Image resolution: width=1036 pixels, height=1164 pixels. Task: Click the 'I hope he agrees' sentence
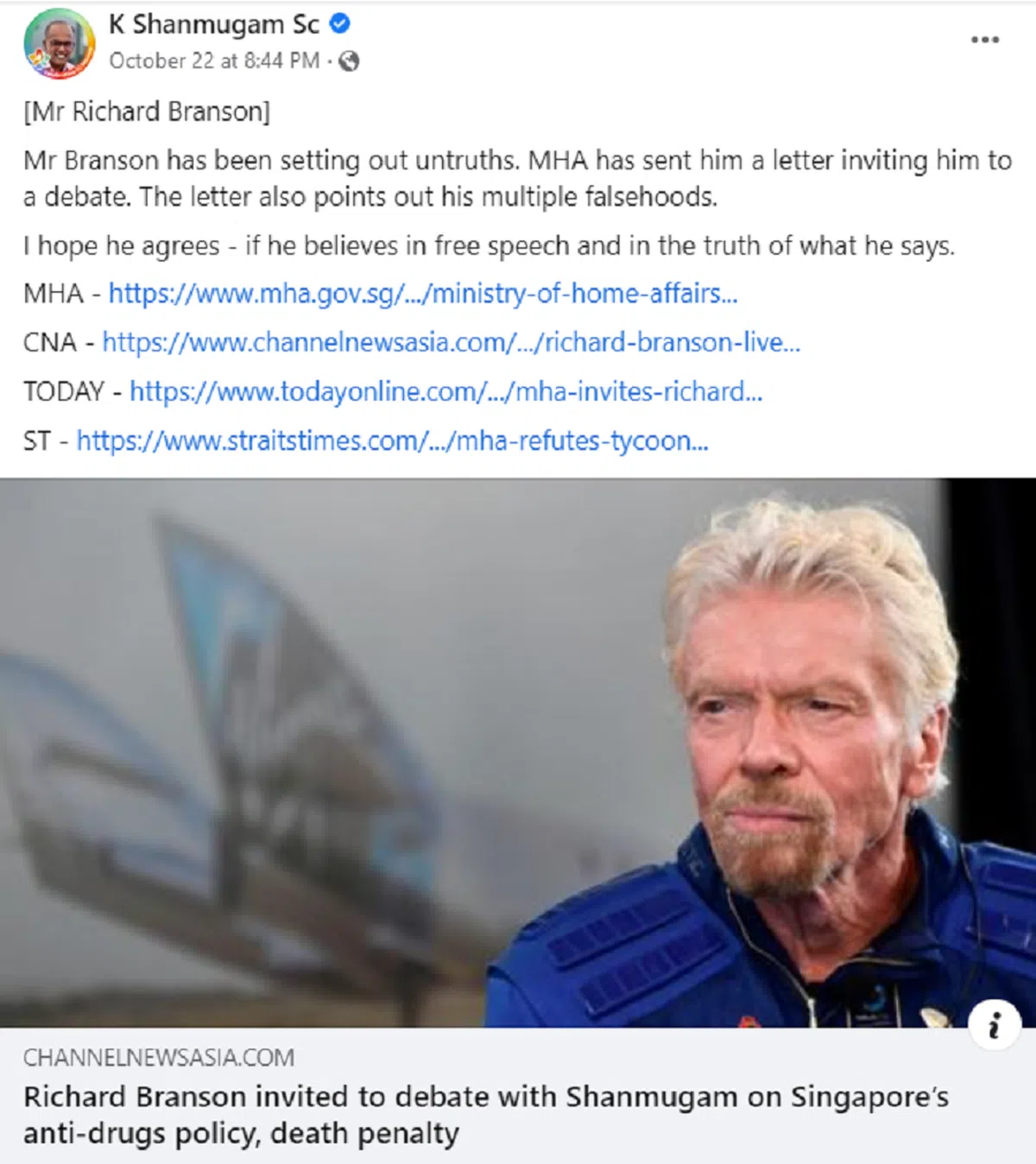coord(490,246)
